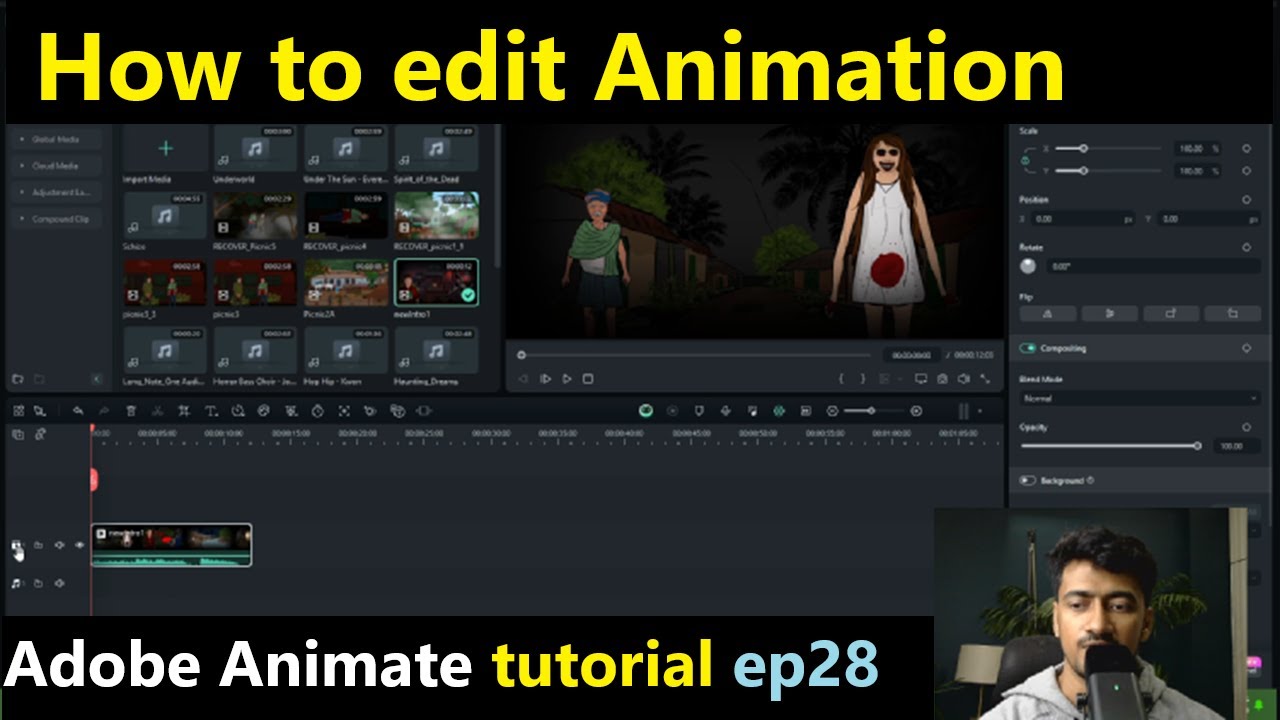Add keyframe for Opacity

[1246, 427]
